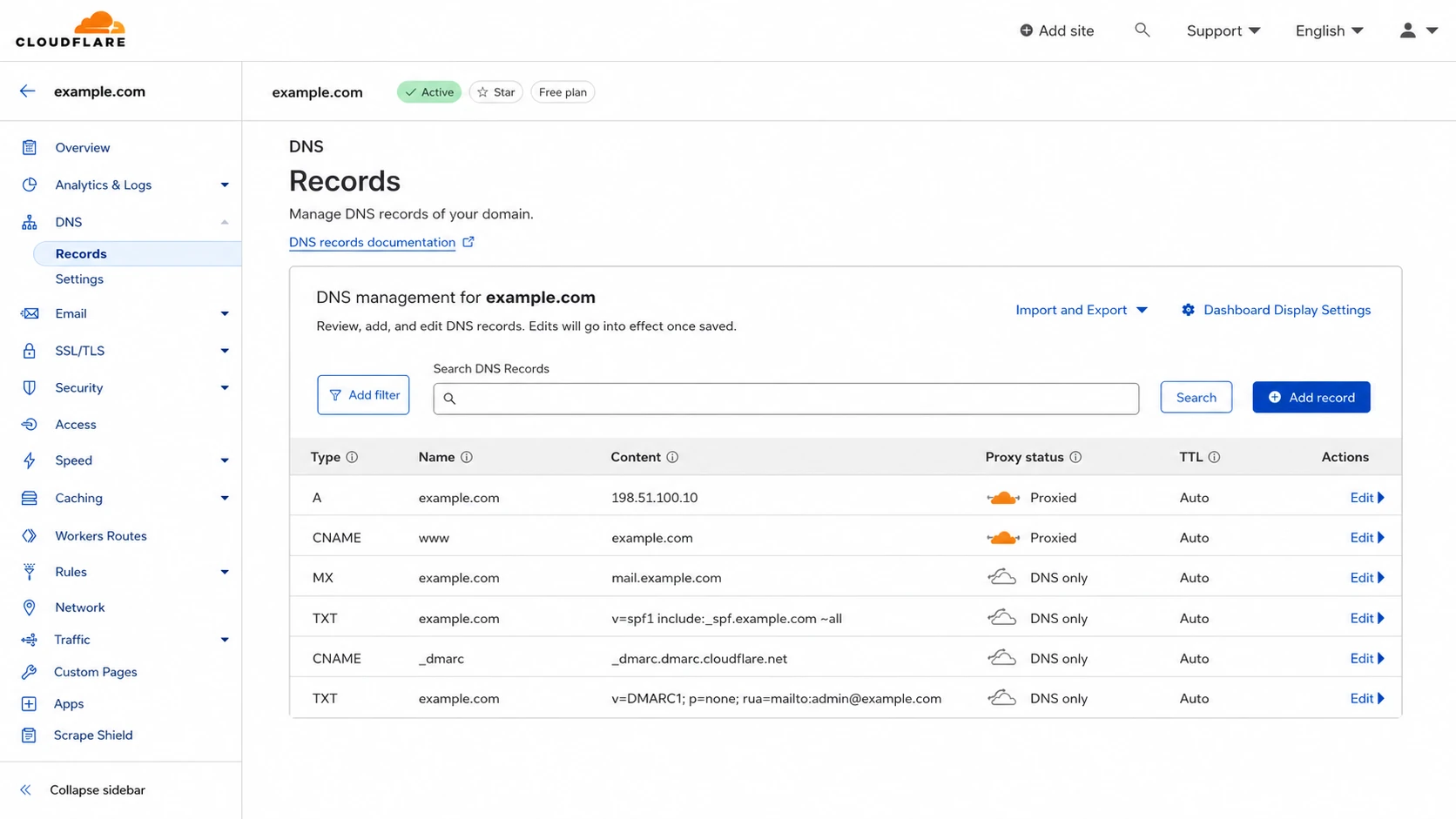Click the info icon next to Type

pyautogui.click(x=352, y=457)
